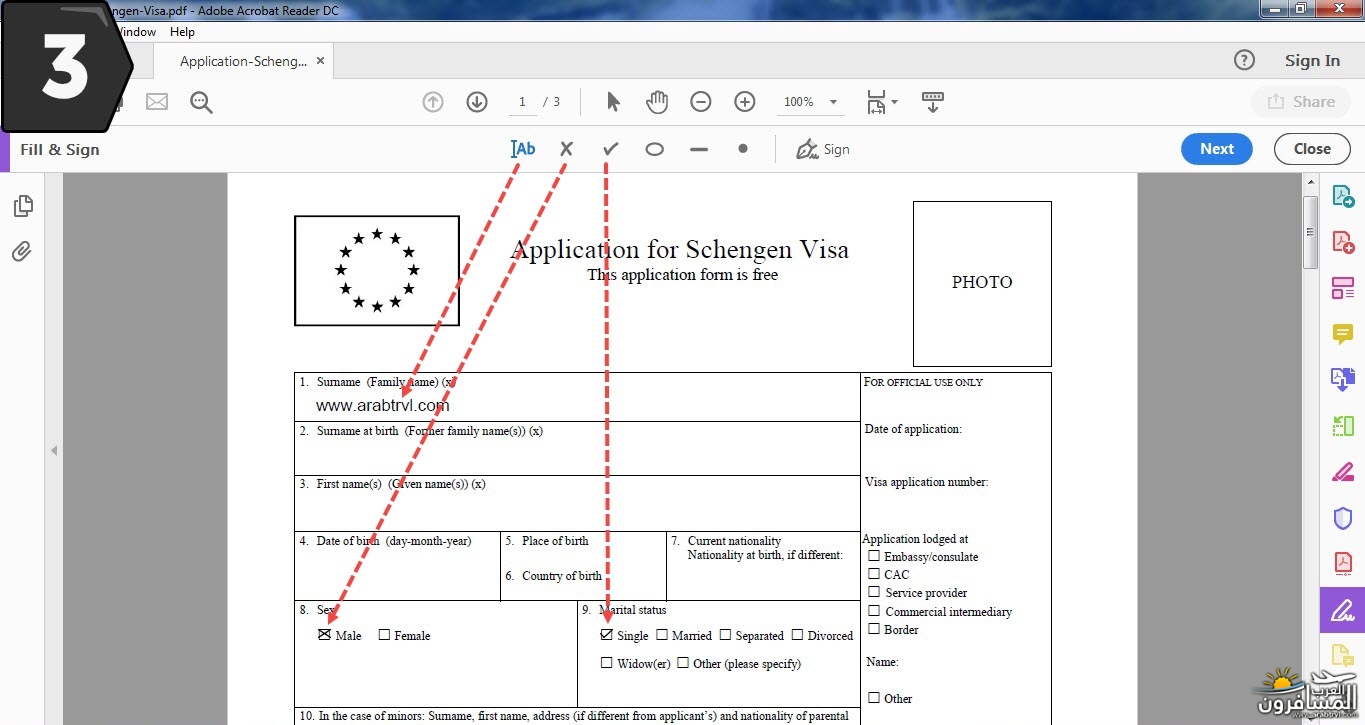Image resolution: width=1365 pixels, height=725 pixels.
Task: Click the blue Next button
Action: (x=1216, y=149)
